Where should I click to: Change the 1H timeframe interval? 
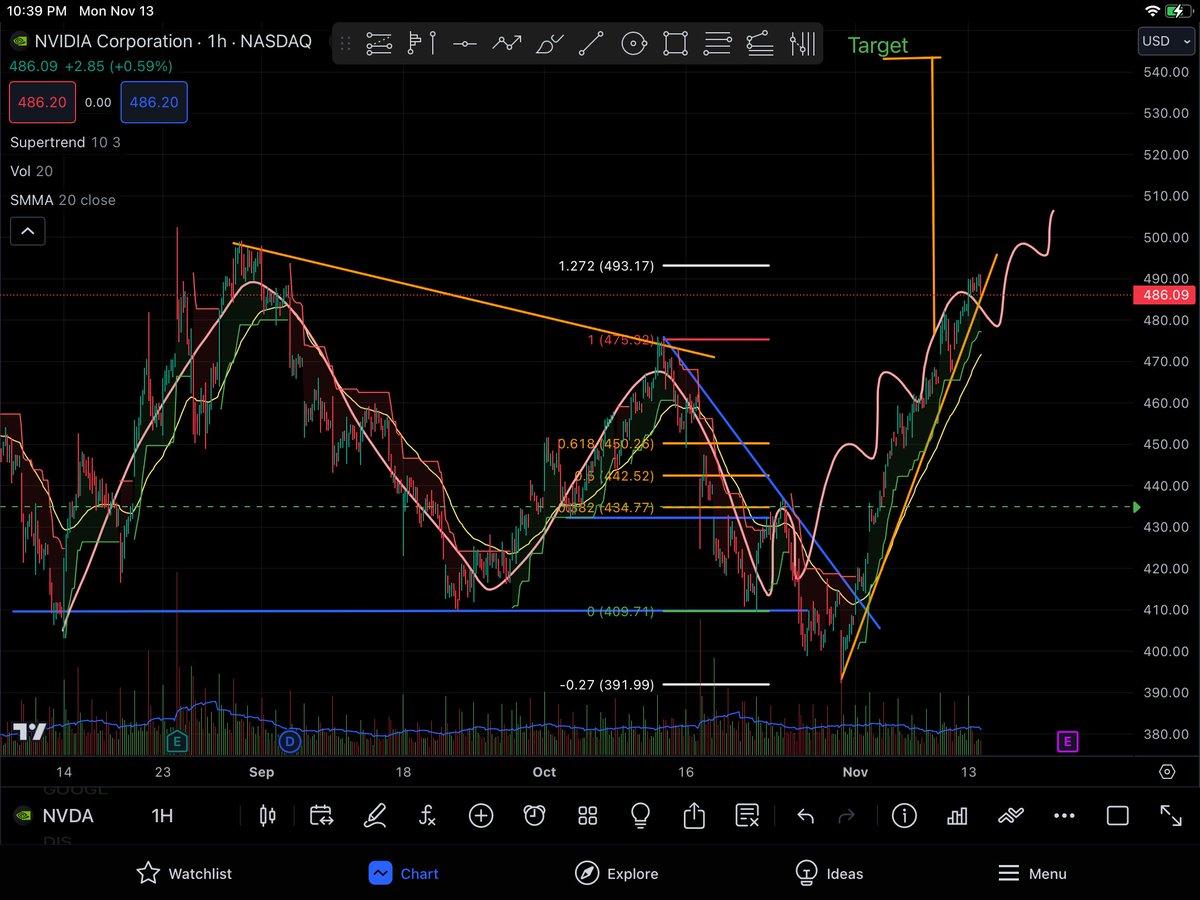(x=162, y=816)
